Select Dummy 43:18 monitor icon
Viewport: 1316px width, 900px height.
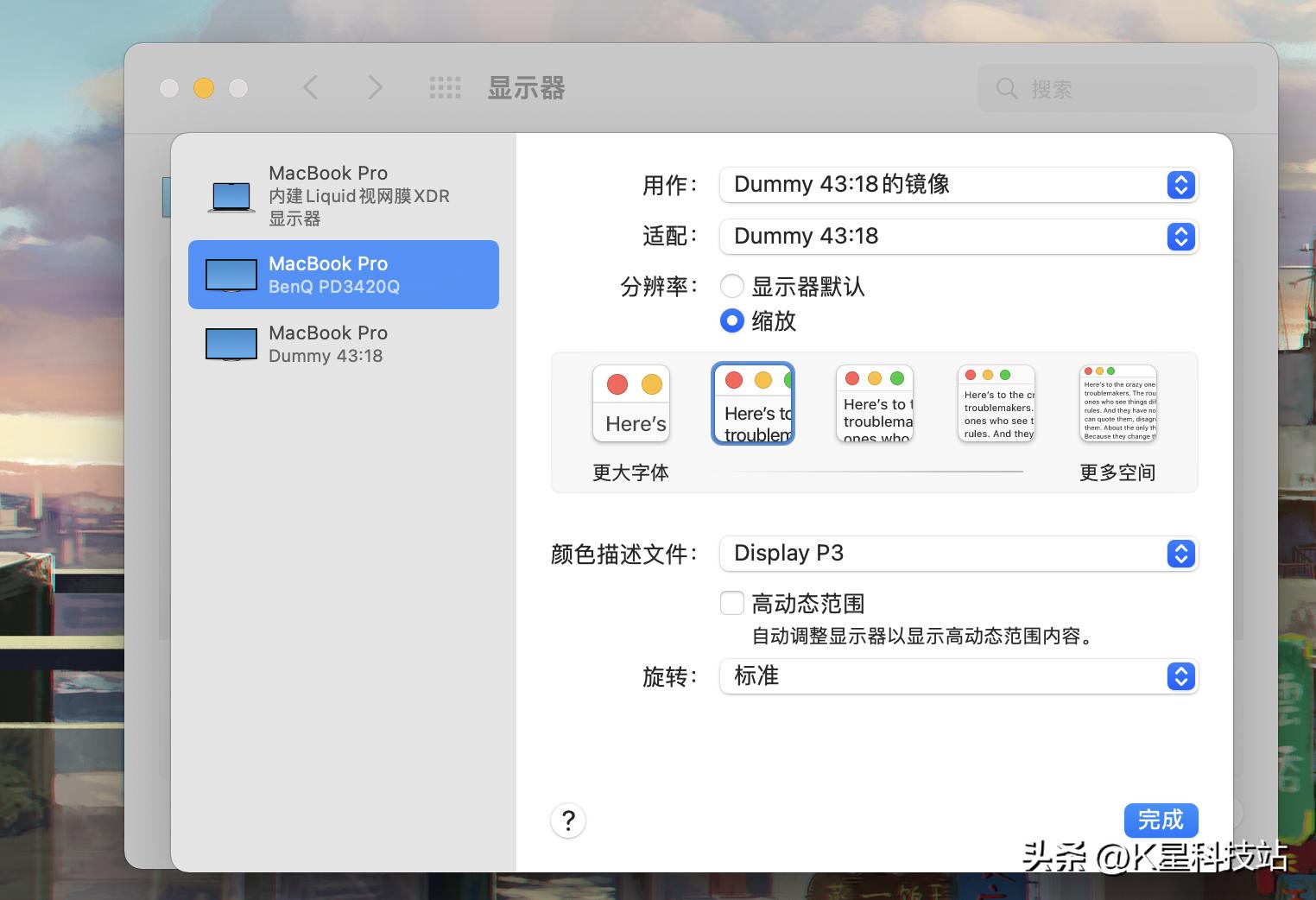point(231,344)
